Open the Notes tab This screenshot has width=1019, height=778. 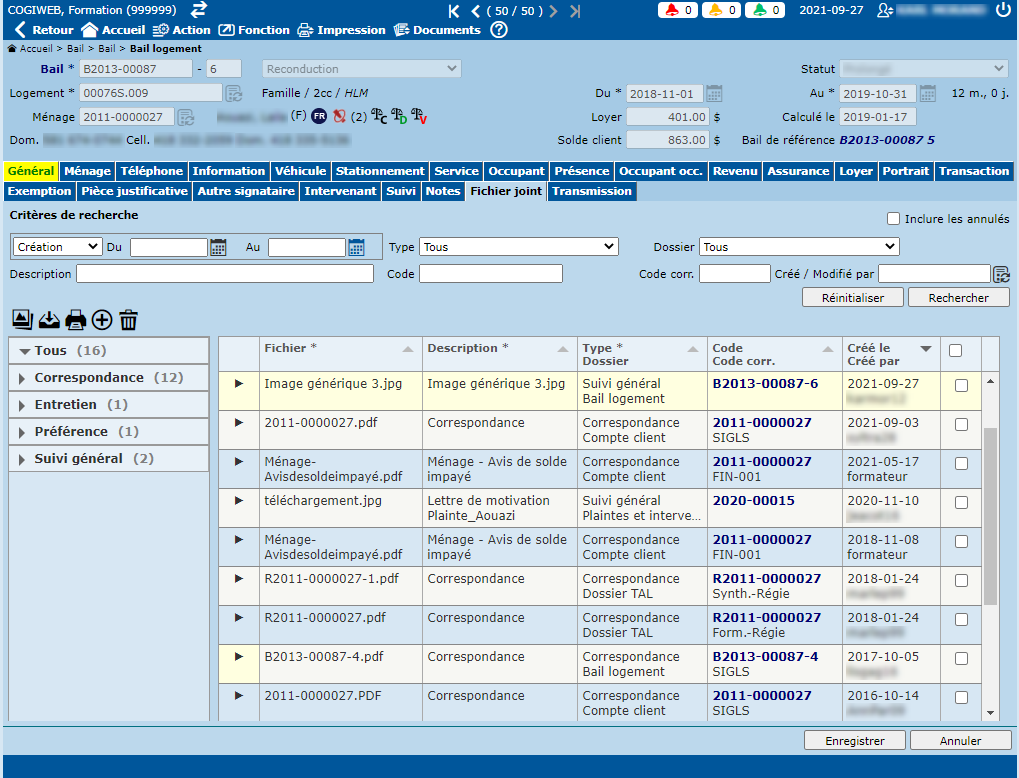pos(442,191)
